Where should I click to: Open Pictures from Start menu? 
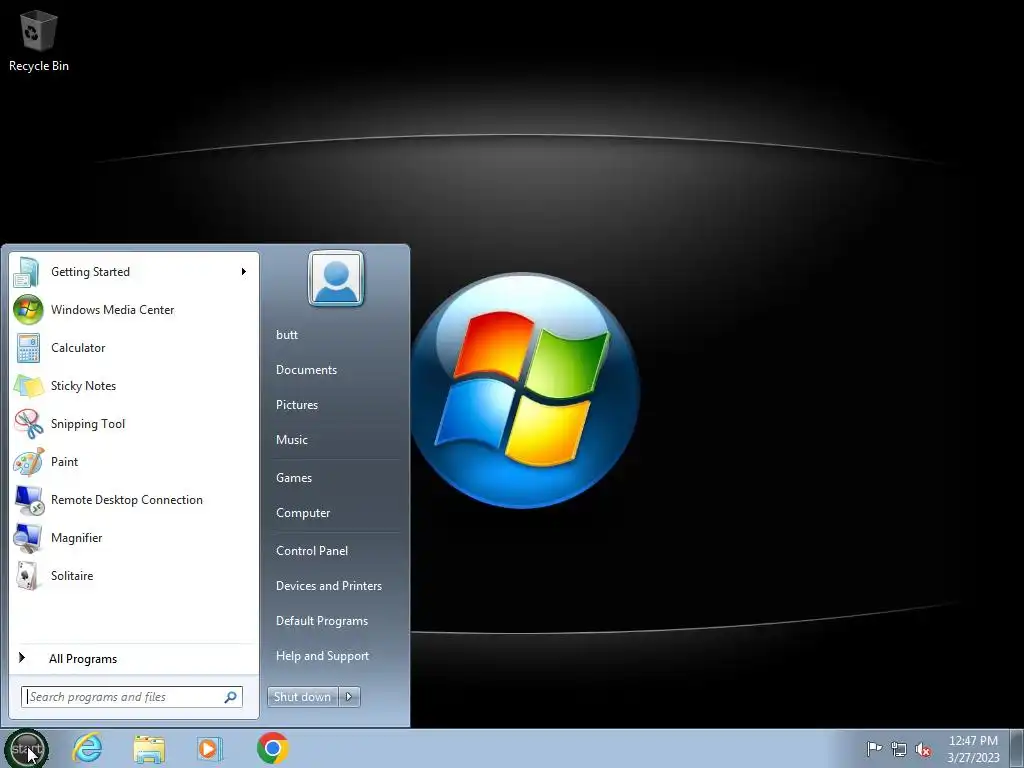click(297, 405)
